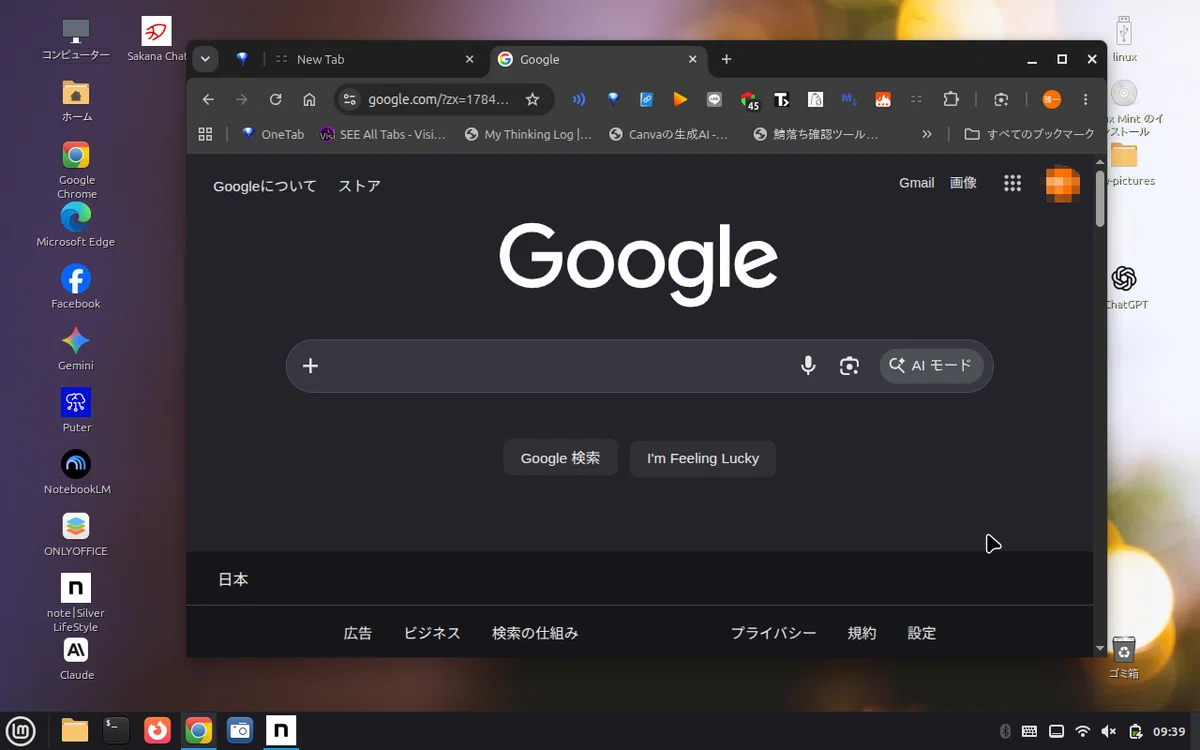The image size is (1200, 750).
Task: Open terminal from taskbar
Action: [x=116, y=731]
